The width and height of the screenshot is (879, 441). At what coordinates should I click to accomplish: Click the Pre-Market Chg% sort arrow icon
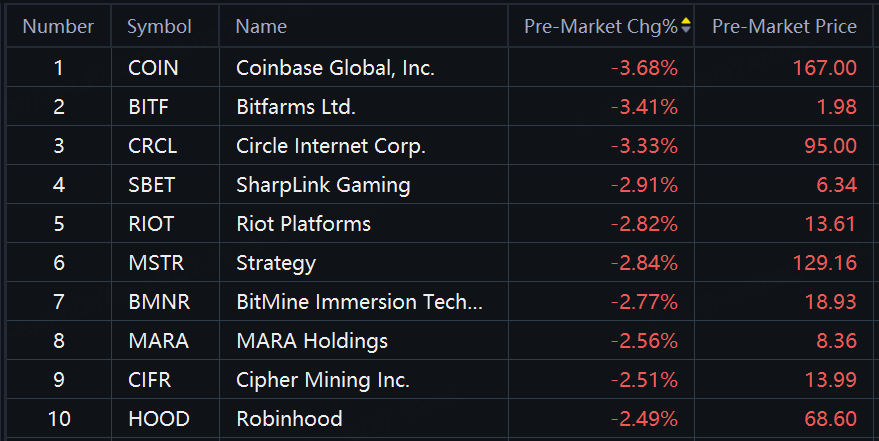tap(685, 27)
